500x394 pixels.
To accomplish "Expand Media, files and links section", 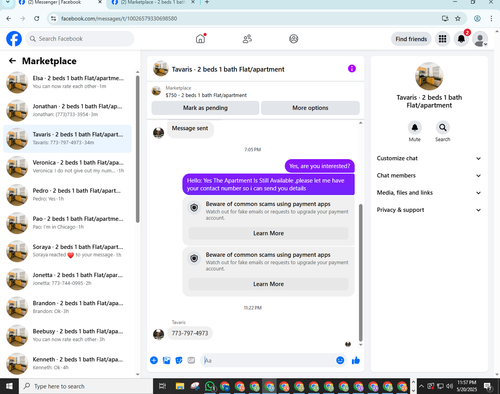I will (x=429, y=193).
